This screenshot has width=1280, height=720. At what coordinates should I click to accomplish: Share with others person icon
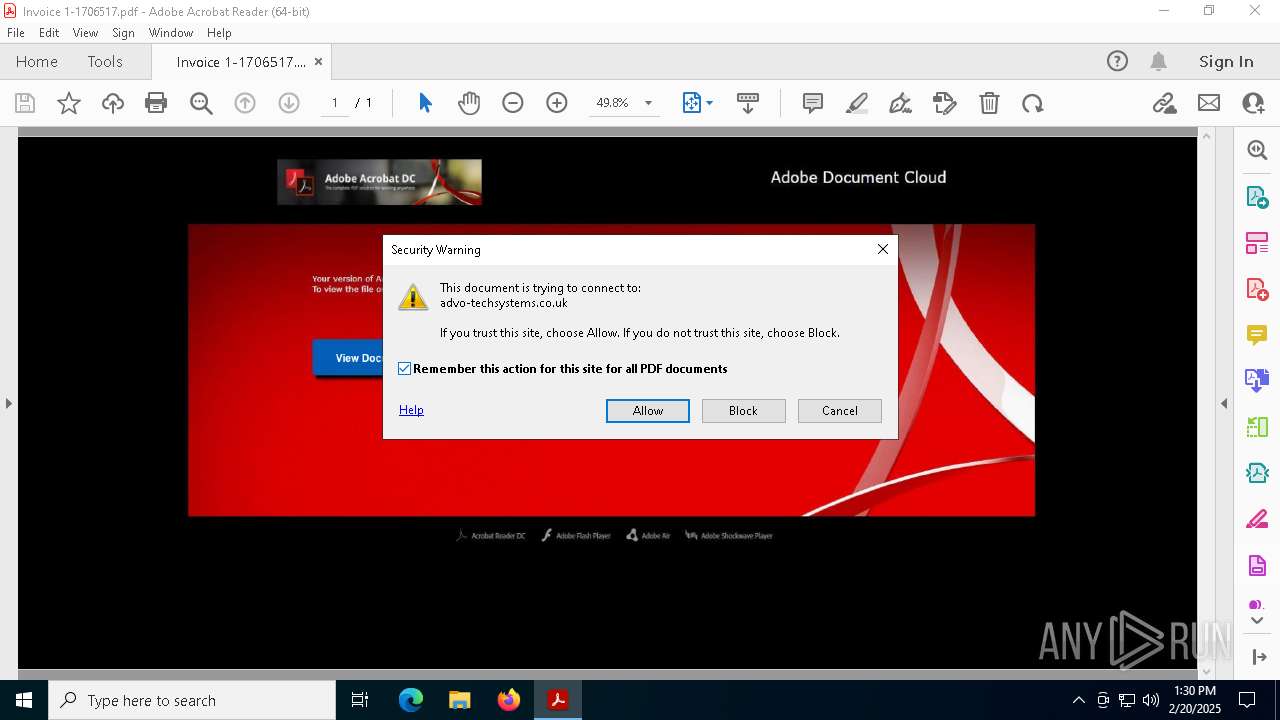(1253, 103)
